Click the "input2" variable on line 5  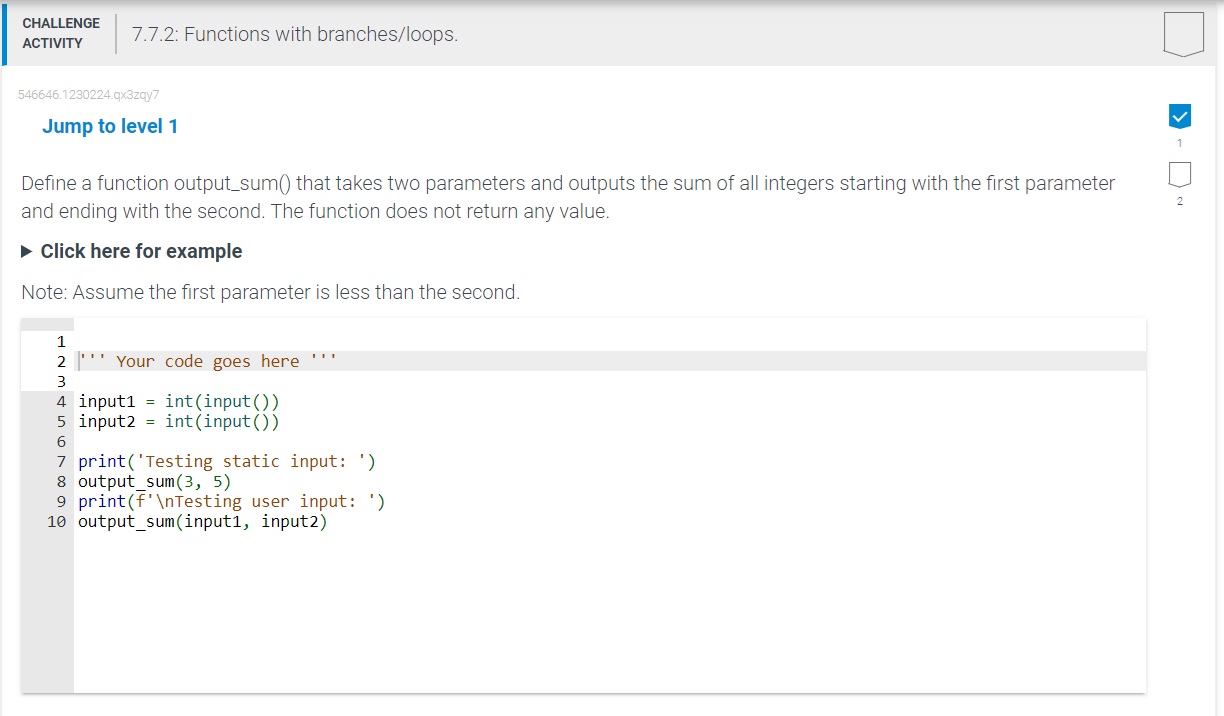(105, 421)
